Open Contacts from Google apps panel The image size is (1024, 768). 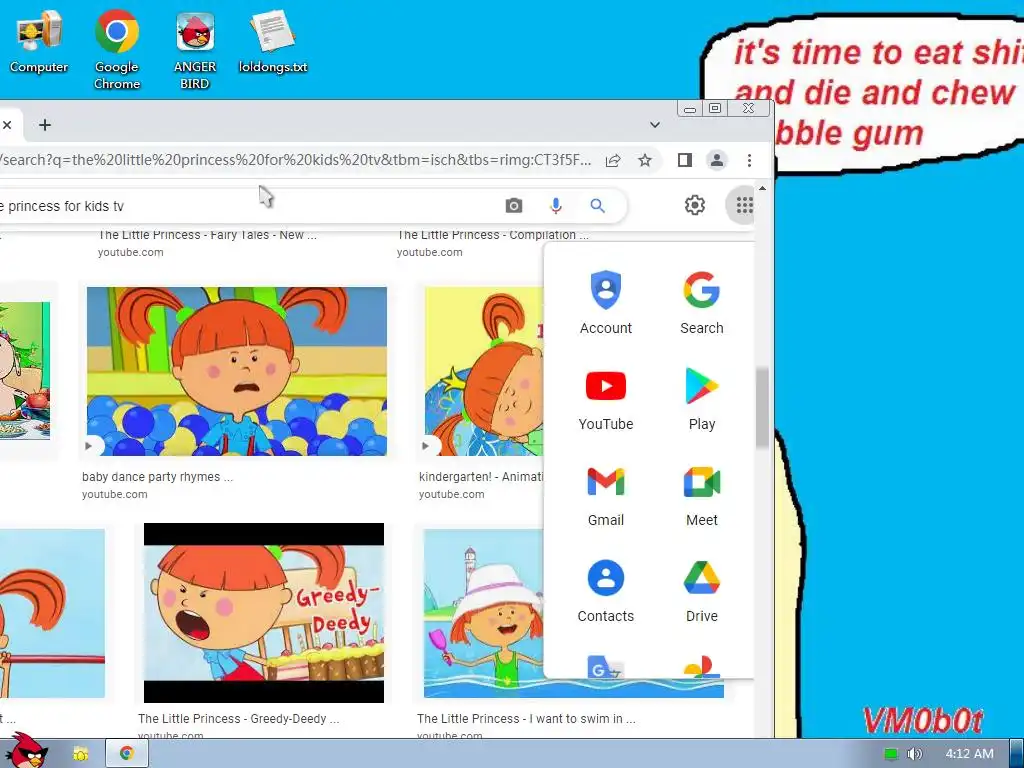605,590
